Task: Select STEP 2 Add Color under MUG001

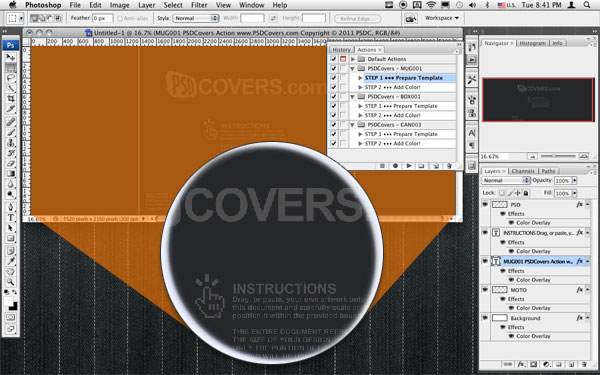Action: pos(393,87)
